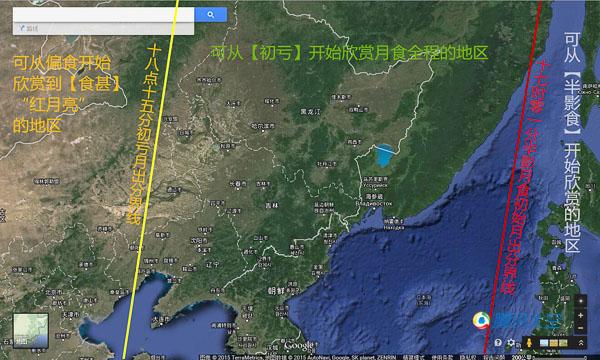600x360 pixels.
Task: Click the 海参崴 Vladivostok city label
Action: click(374, 196)
